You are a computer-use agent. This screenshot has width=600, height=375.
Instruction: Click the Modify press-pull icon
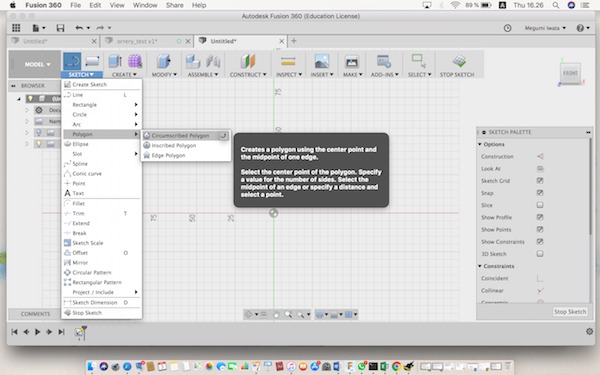[x=164, y=61]
